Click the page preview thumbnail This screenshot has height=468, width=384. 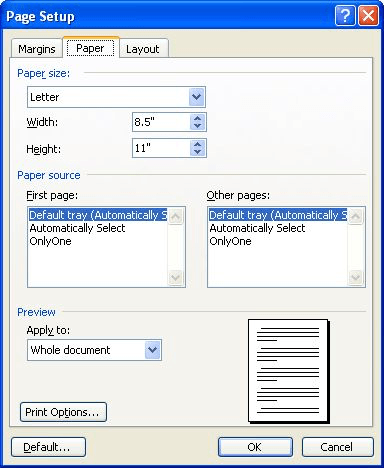click(289, 371)
